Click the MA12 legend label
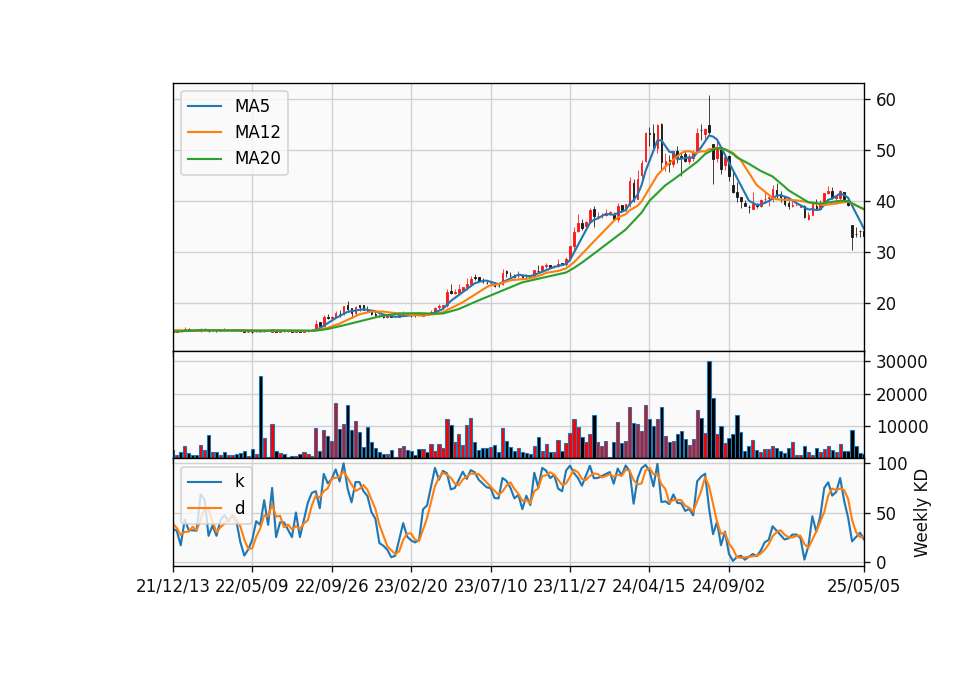Image resolution: width=960 pixels, height=690 pixels. 257,132
